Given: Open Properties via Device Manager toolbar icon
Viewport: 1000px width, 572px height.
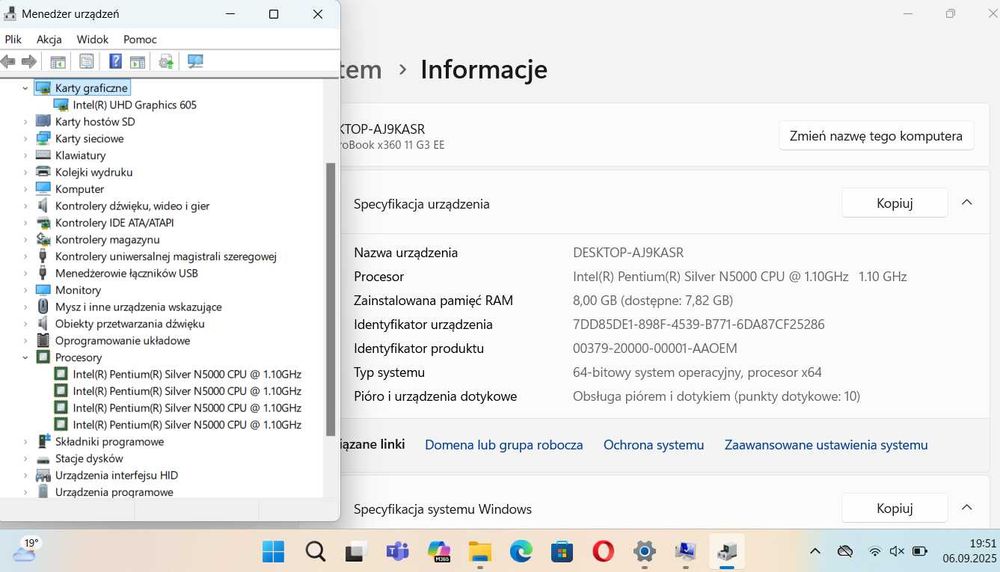Looking at the screenshot, I should tap(86, 62).
